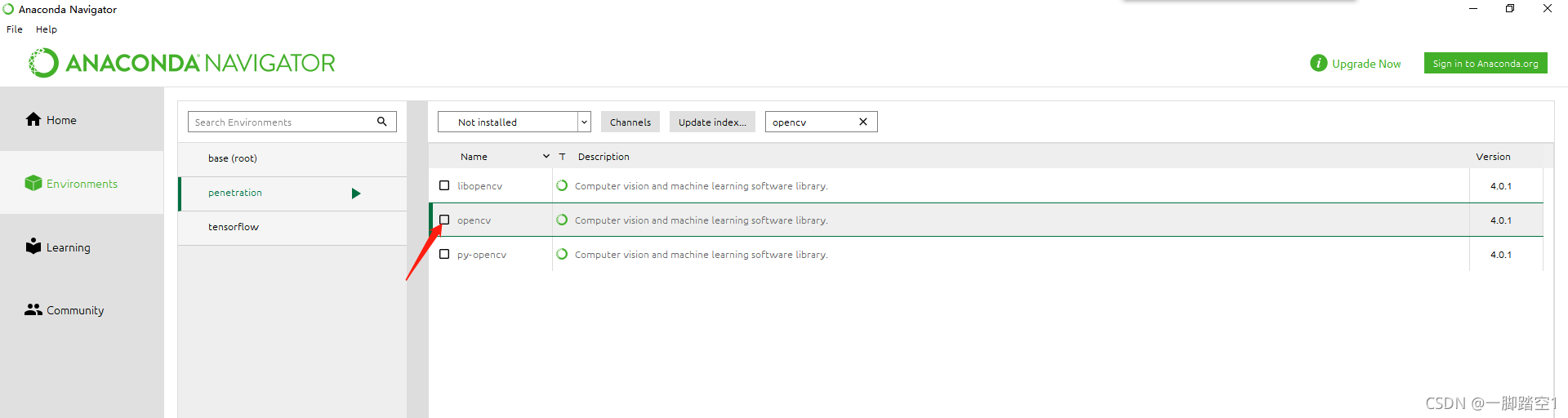Select the base (root) environment
The height and width of the screenshot is (418, 1568).
(x=292, y=158)
